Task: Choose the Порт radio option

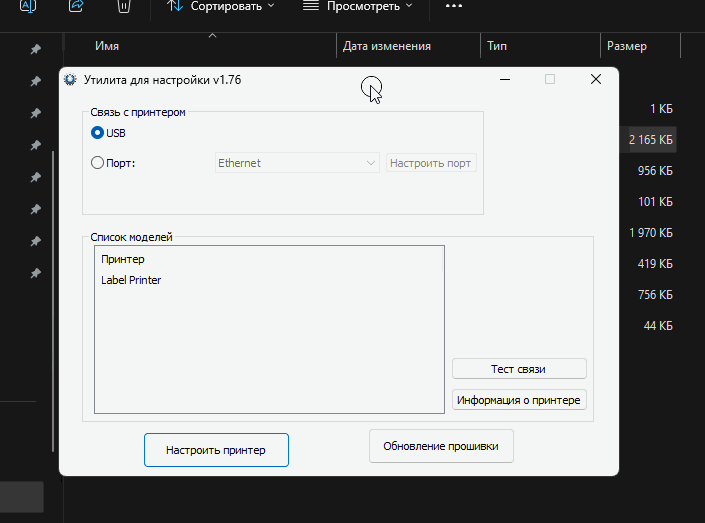Action: coord(97,163)
